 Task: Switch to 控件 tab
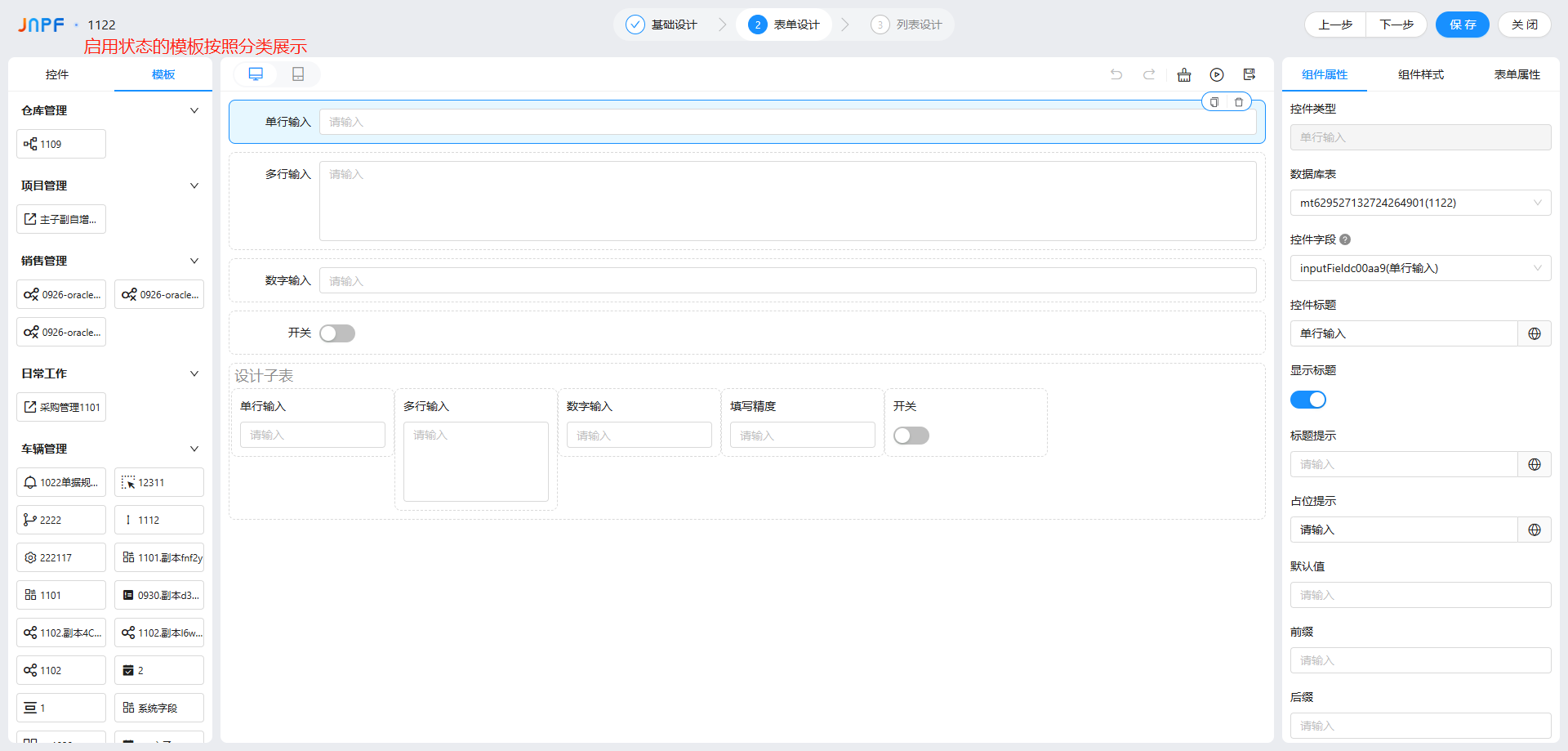(57, 74)
